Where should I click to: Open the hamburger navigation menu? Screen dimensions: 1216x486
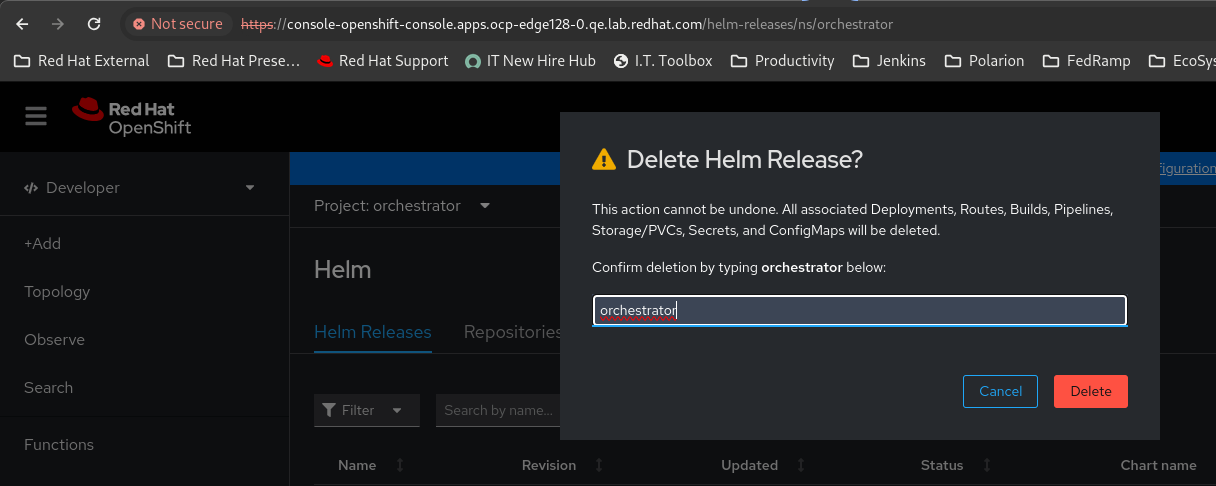click(36, 116)
